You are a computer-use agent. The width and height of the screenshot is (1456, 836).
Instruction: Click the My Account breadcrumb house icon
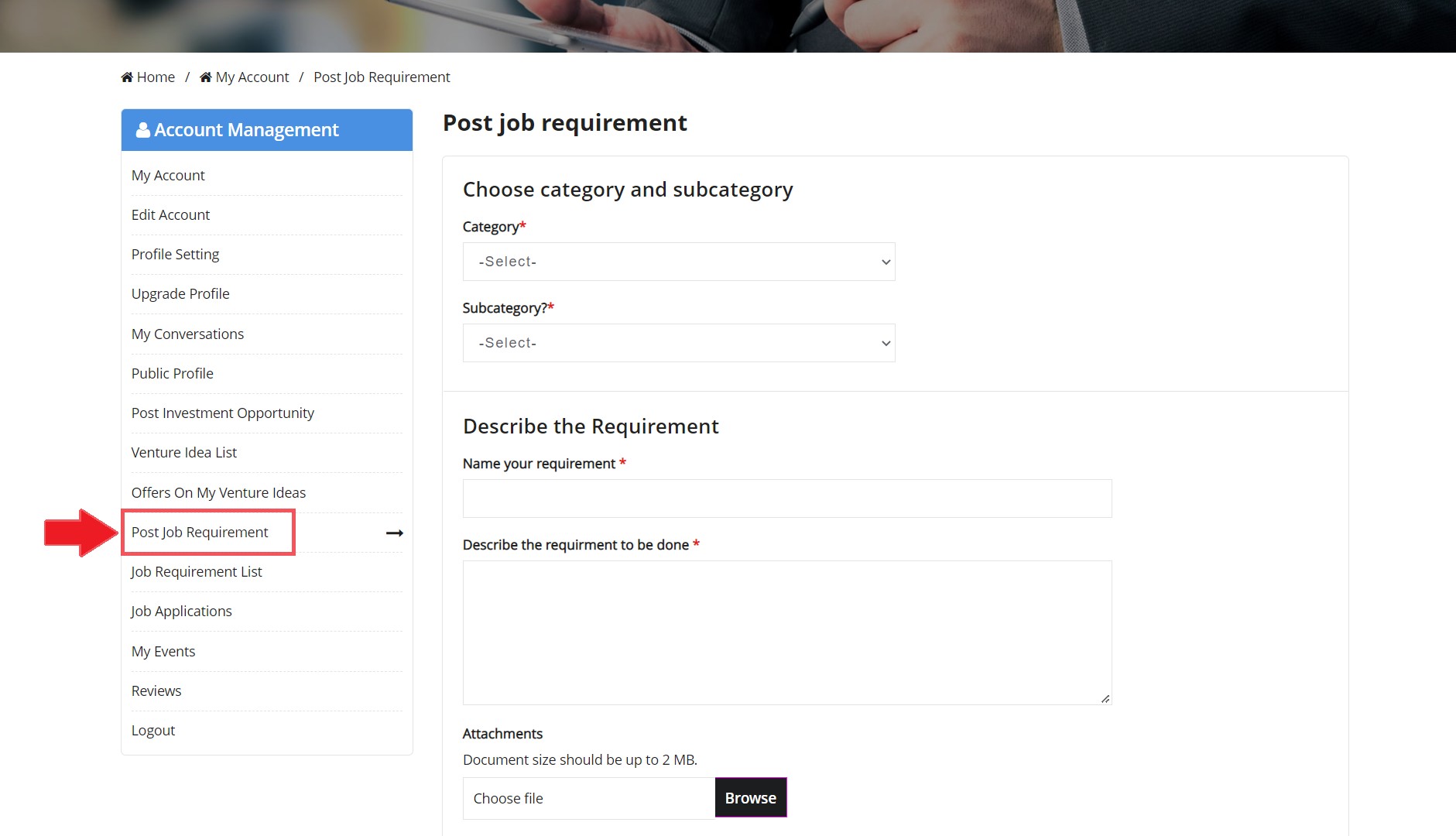[206, 77]
